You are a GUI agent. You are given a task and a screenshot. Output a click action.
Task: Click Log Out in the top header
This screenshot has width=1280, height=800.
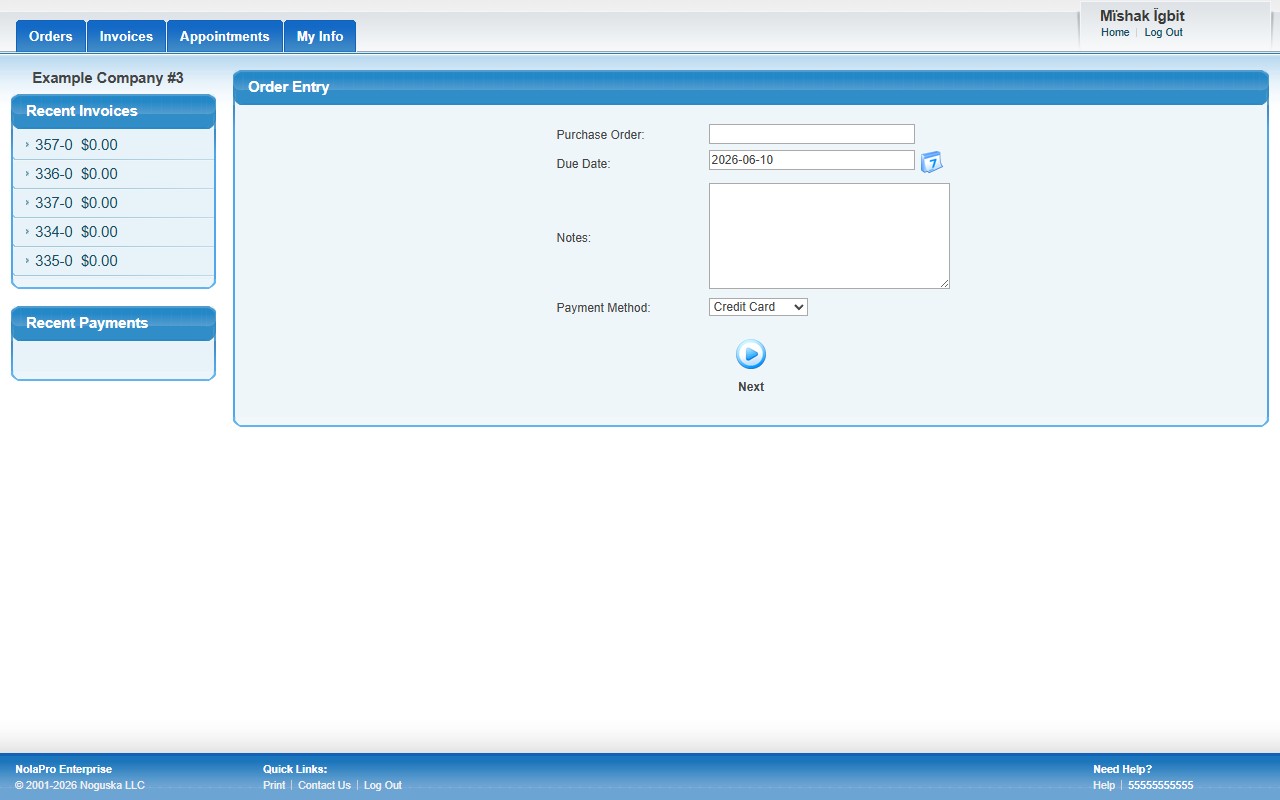click(1163, 32)
